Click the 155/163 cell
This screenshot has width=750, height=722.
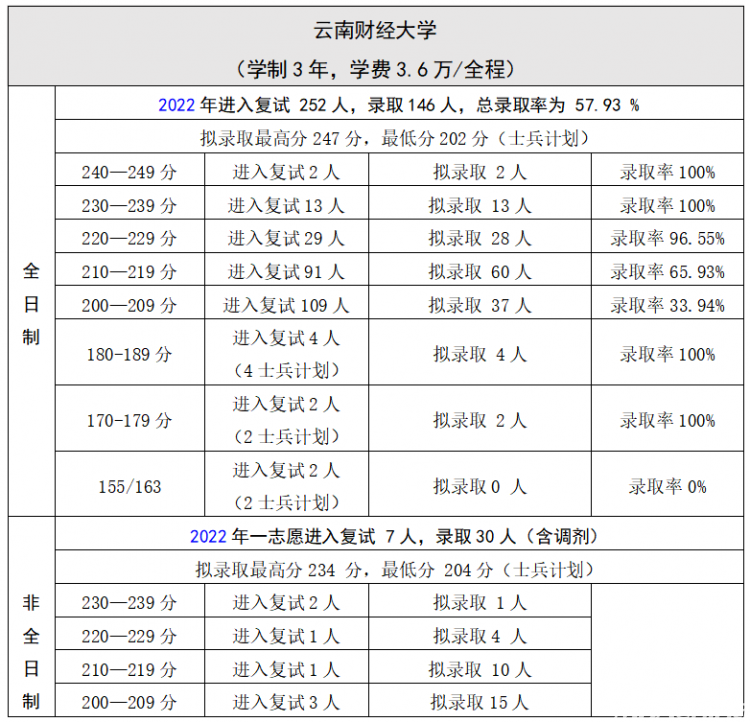point(130,485)
